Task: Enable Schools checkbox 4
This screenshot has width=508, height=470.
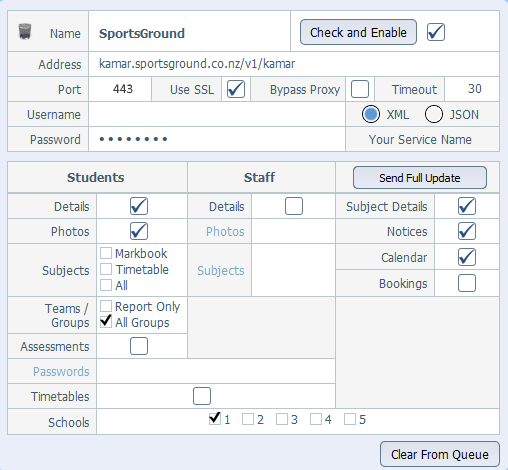Action: click(x=316, y=419)
